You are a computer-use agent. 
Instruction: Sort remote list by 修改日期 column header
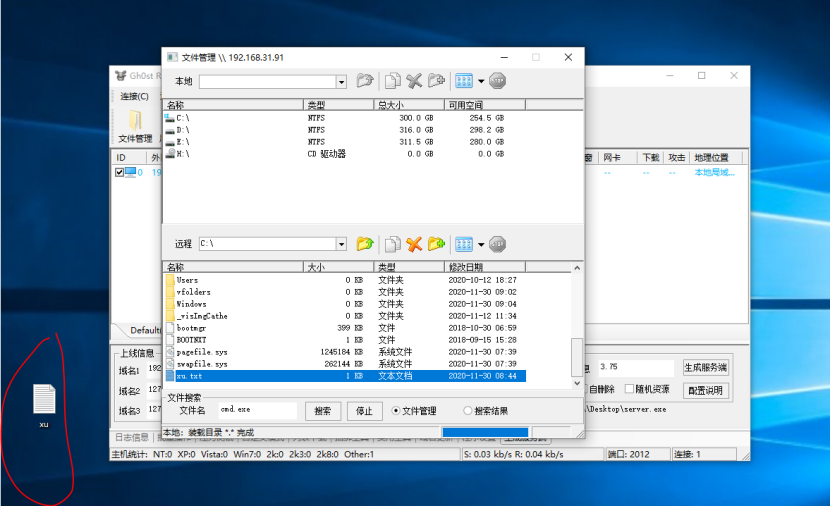click(485, 267)
